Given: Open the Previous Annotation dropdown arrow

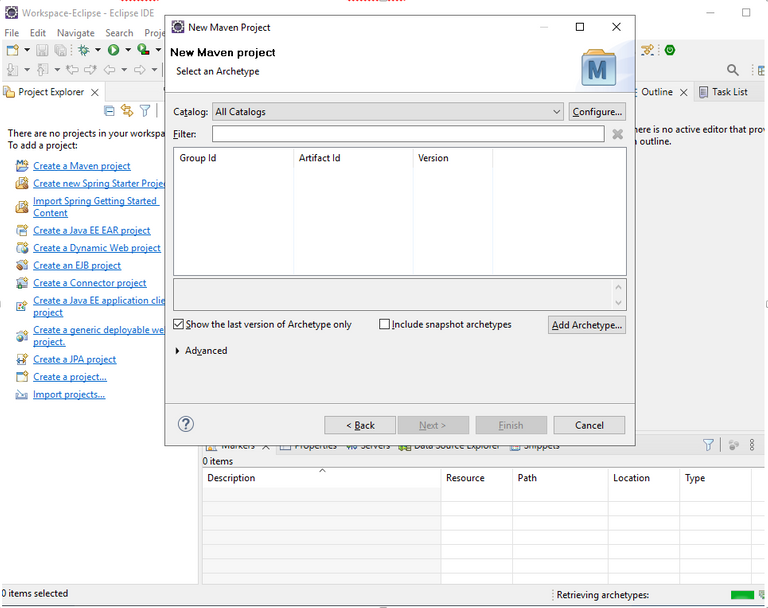Looking at the screenshot, I should click(x=57, y=70).
